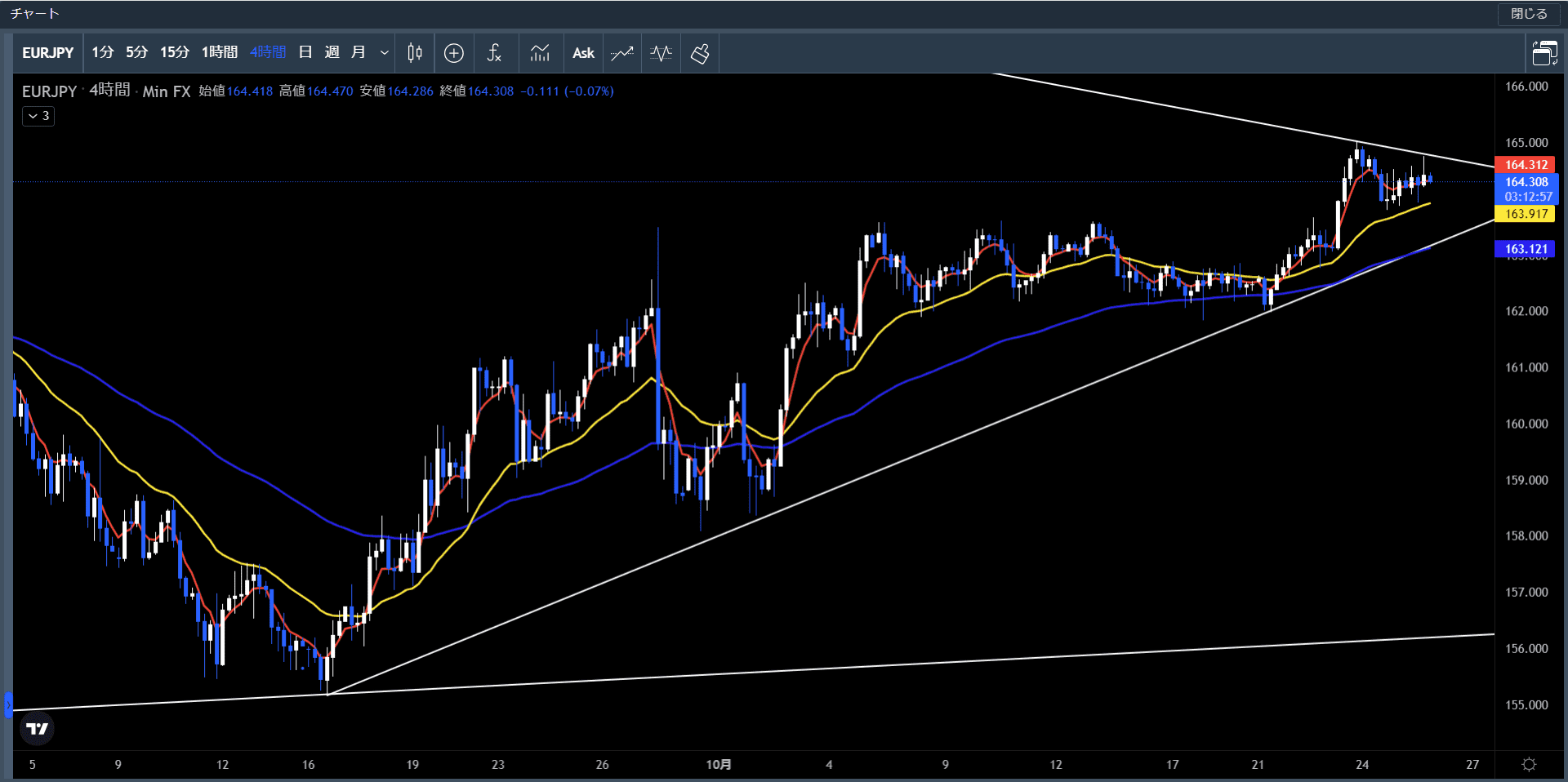The width and height of the screenshot is (1568, 782).
Task: Switch to the 1時間 timeframe
Action: point(220,52)
